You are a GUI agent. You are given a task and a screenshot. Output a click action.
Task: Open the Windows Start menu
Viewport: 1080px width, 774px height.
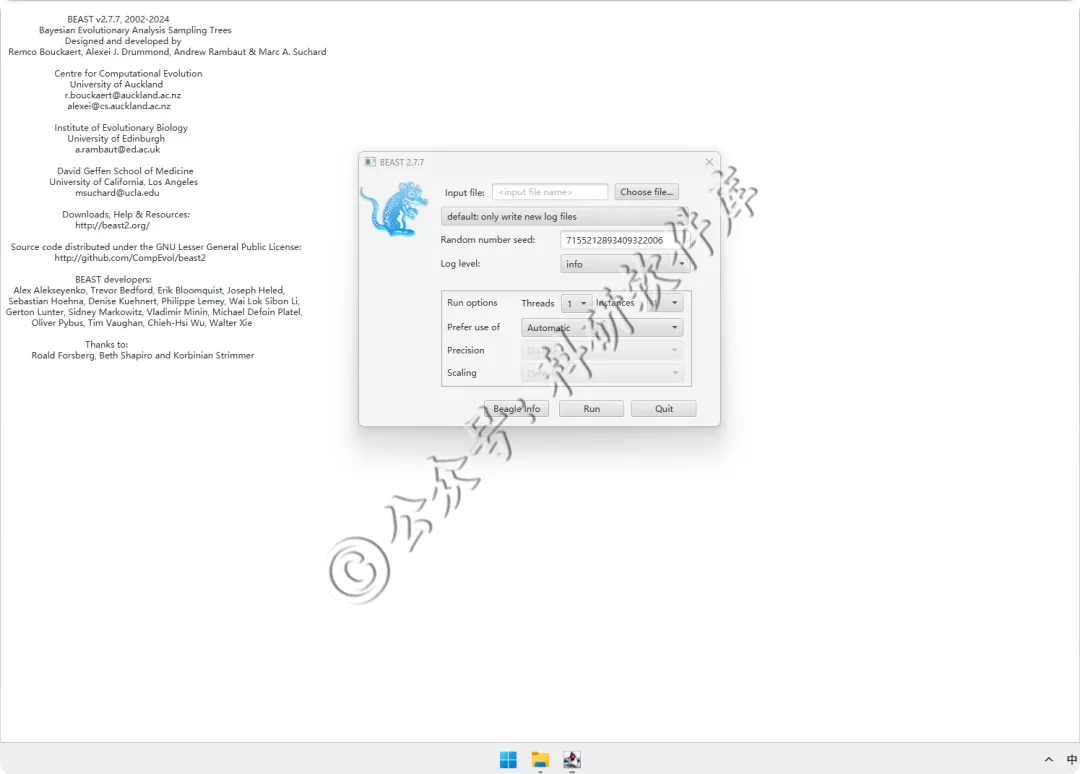(x=508, y=760)
